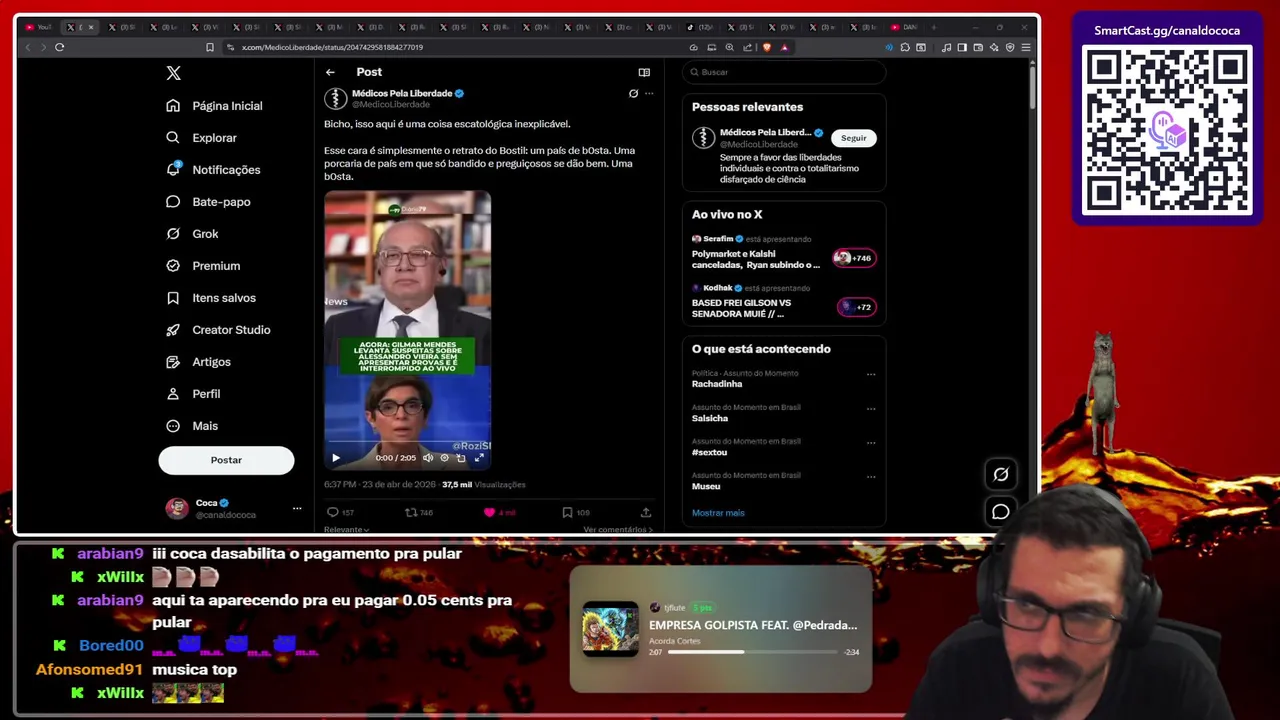Click music player progress bar
1280x720 pixels.
click(752, 652)
